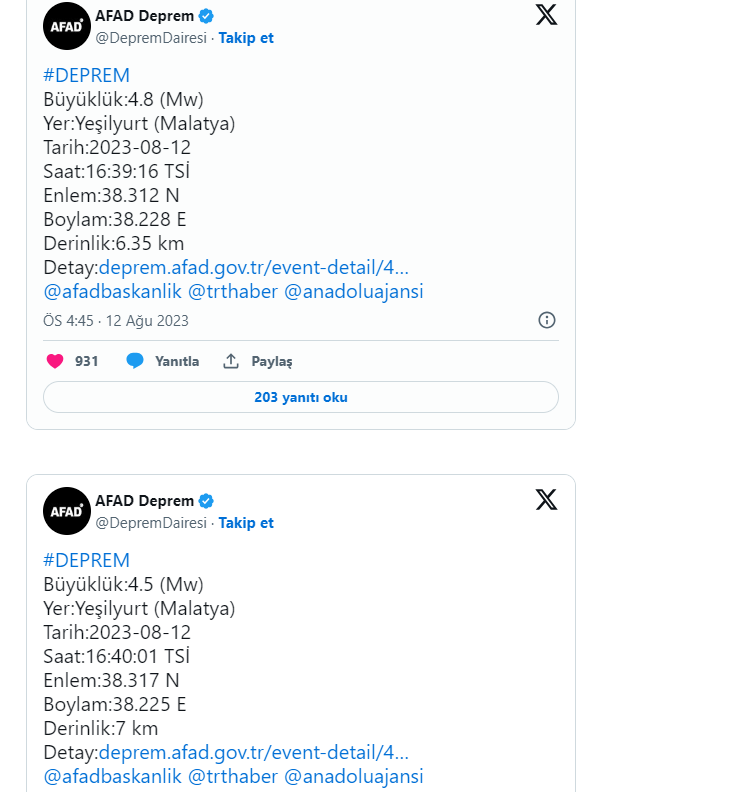Open first tweet's deprem.afad.gov.tr detail link
Image resolution: width=733 pixels, height=792 pixels.
click(254, 267)
